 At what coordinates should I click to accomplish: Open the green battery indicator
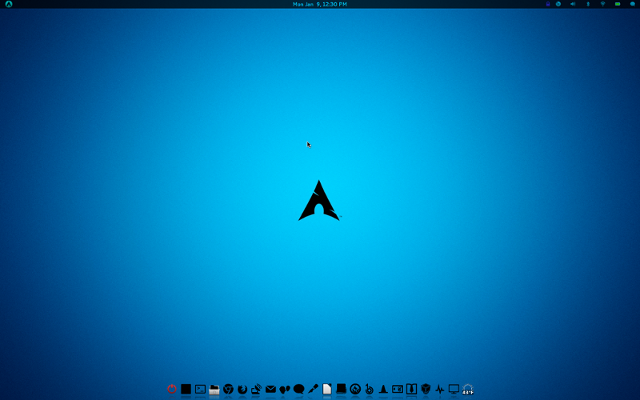point(618,4)
